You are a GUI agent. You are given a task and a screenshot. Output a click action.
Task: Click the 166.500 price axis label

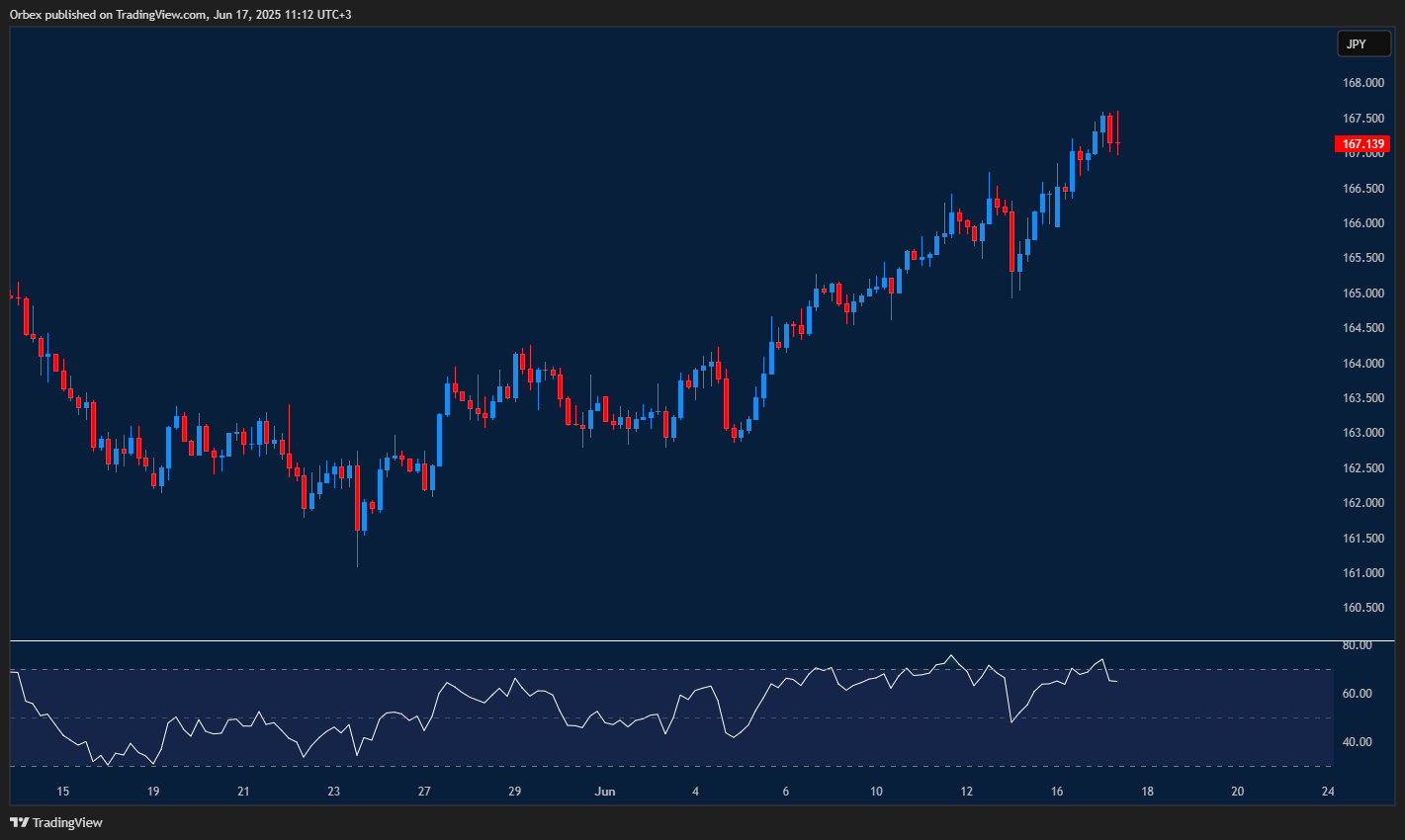coord(1362,189)
